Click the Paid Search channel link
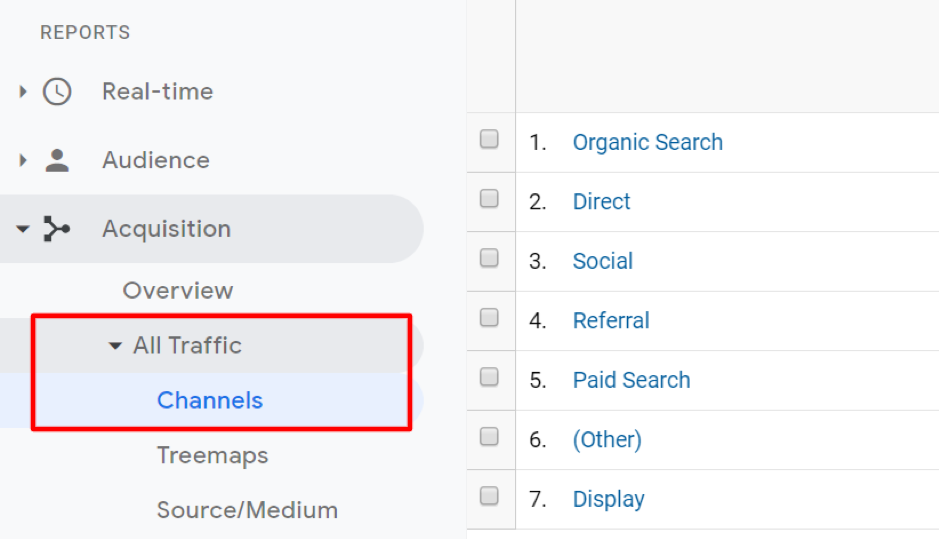 [631, 380]
